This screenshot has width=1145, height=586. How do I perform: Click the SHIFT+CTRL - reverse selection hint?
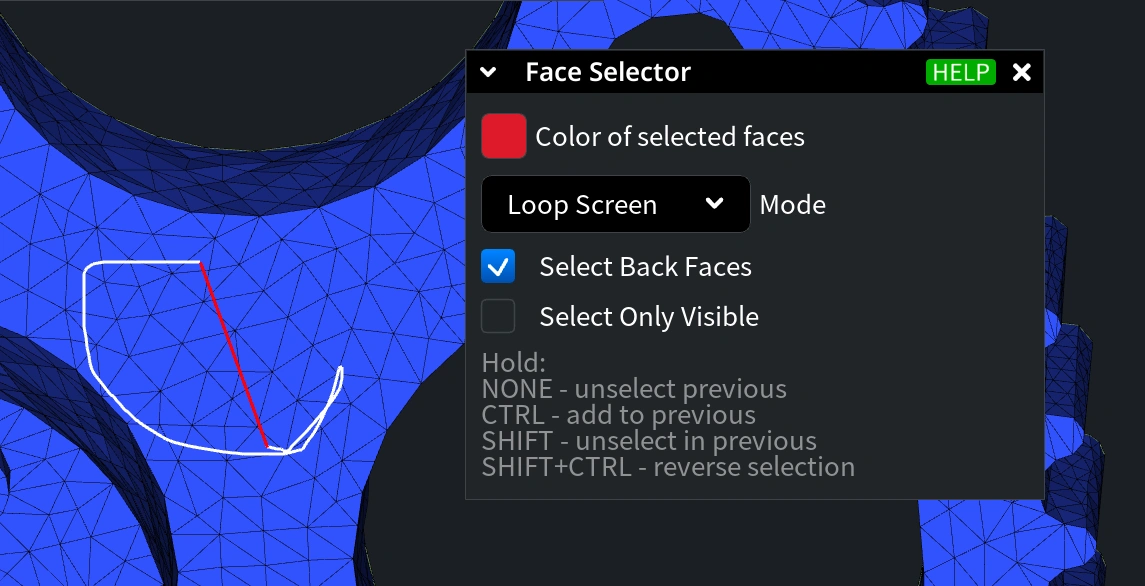(668, 467)
